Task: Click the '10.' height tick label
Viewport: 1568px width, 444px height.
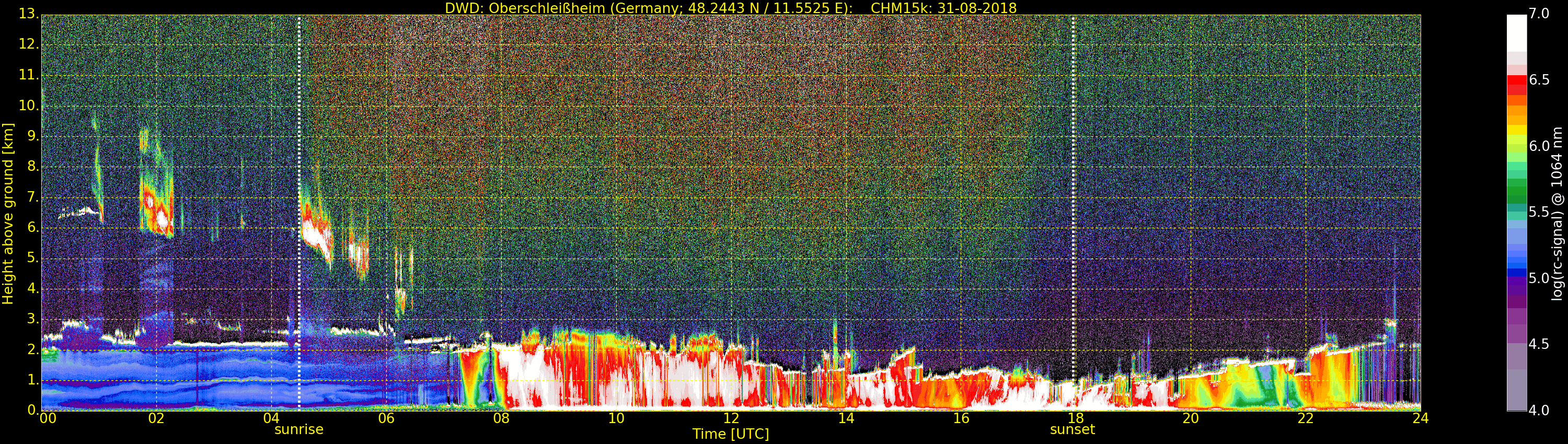Action: pyautogui.click(x=29, y=105)
